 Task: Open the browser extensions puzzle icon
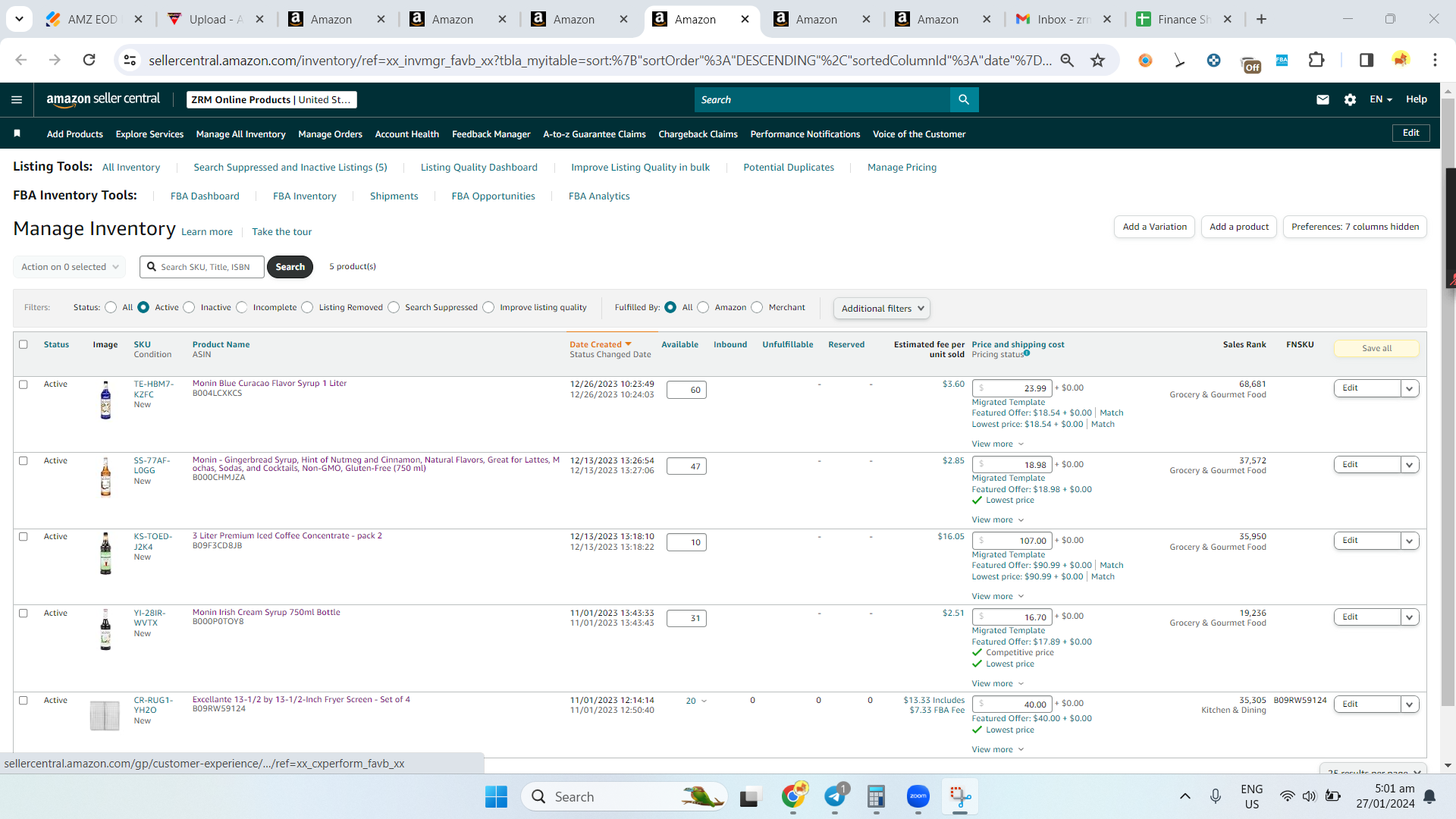point(1316,60)
